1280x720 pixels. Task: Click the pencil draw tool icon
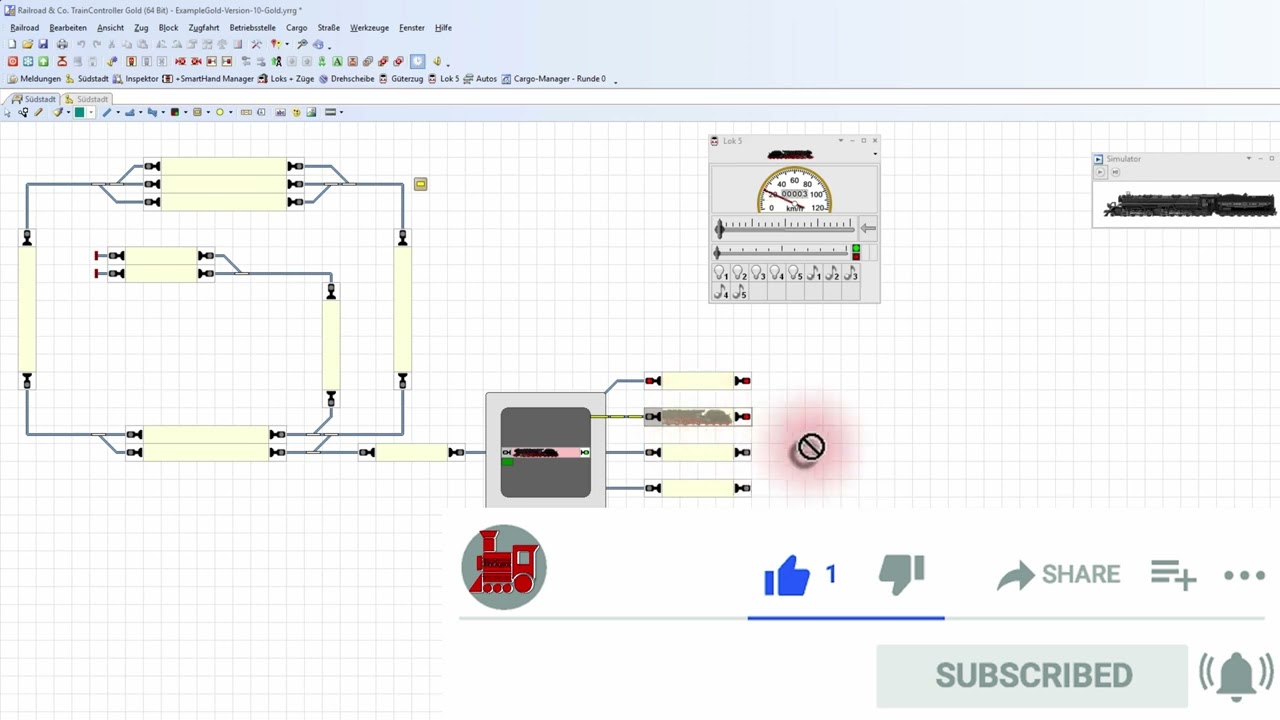(x=39, y=112)
